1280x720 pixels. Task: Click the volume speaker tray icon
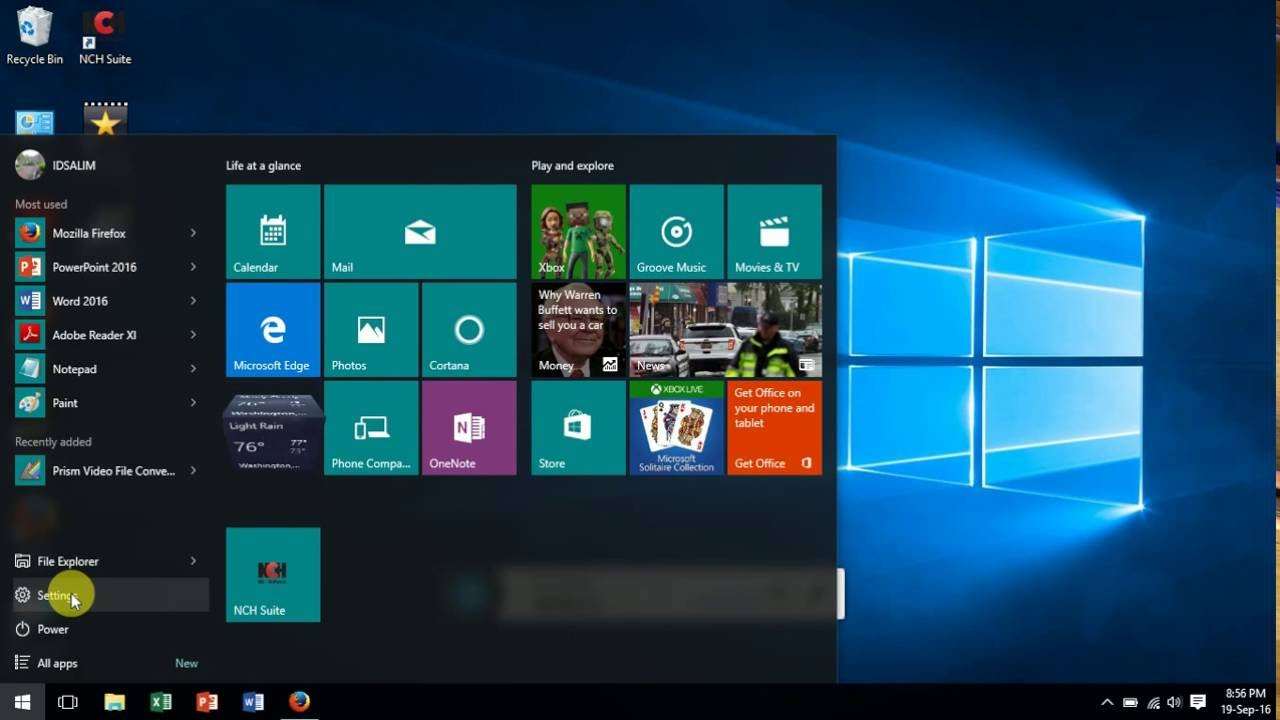pos(1174,702)
